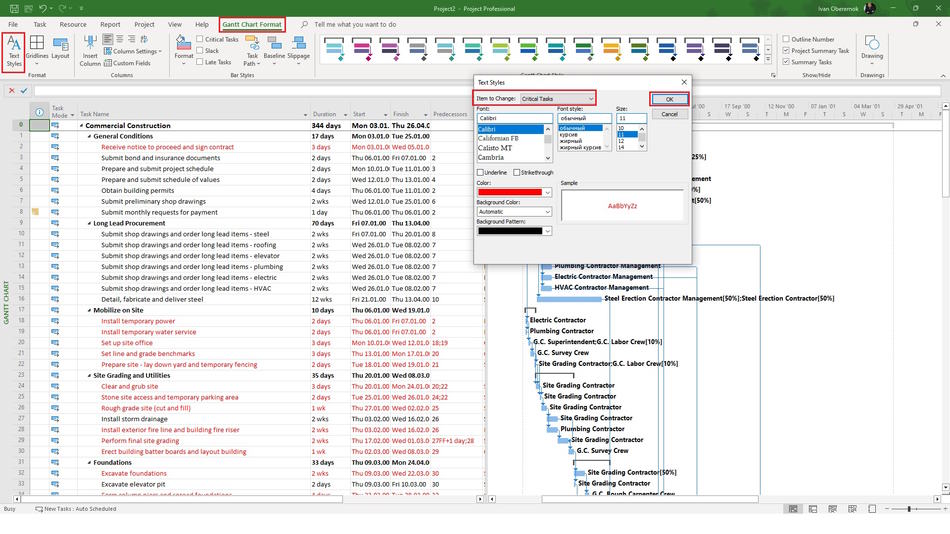Click Cancel in Text Styles dialog

coord(669,114)
